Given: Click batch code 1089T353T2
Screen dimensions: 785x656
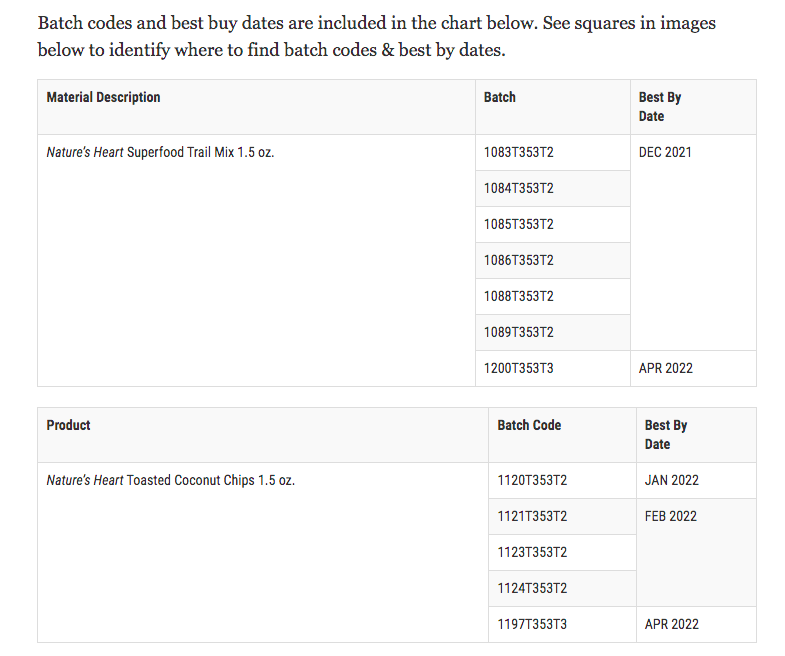Looking at the screenshot, I should [519, 333].
